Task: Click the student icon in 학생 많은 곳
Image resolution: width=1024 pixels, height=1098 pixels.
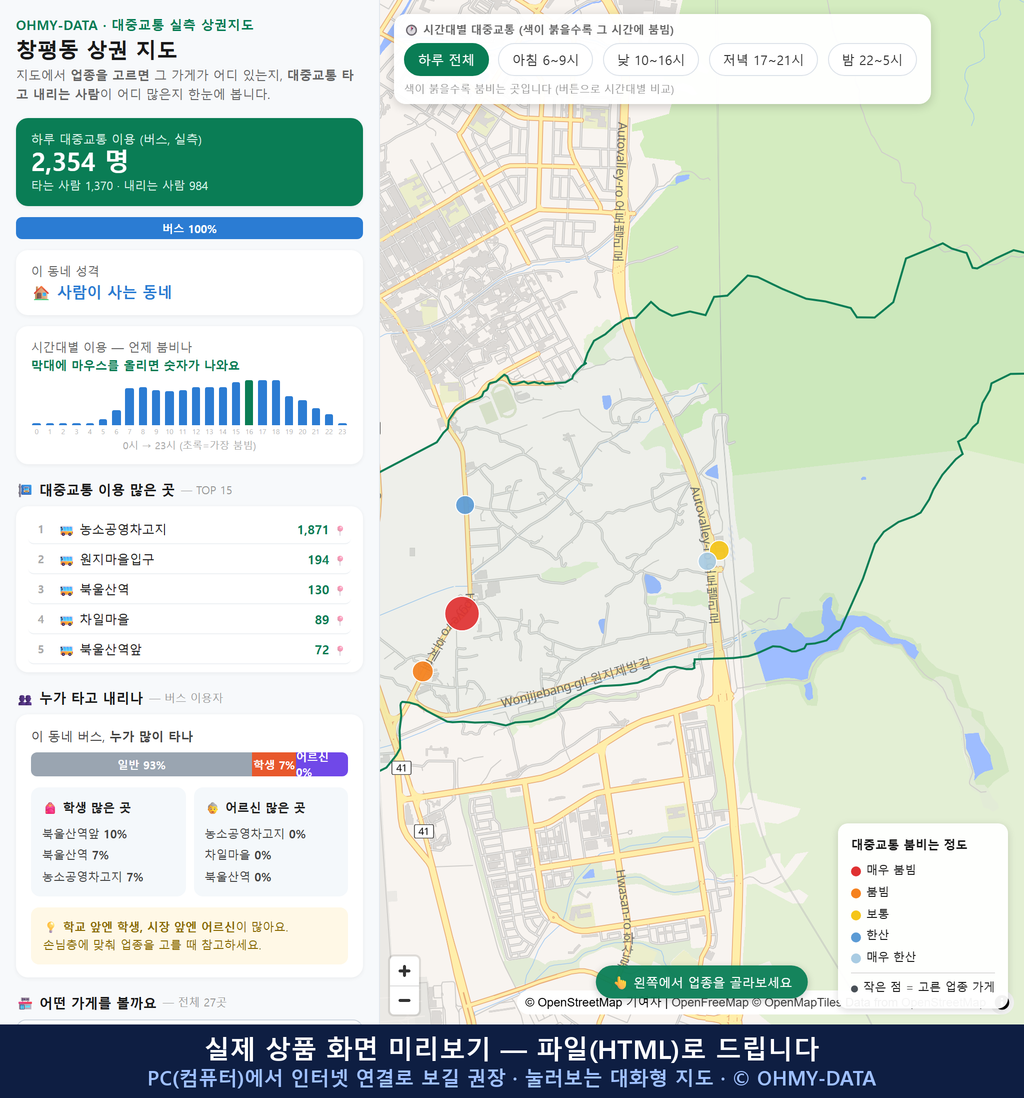Action: 50,808
